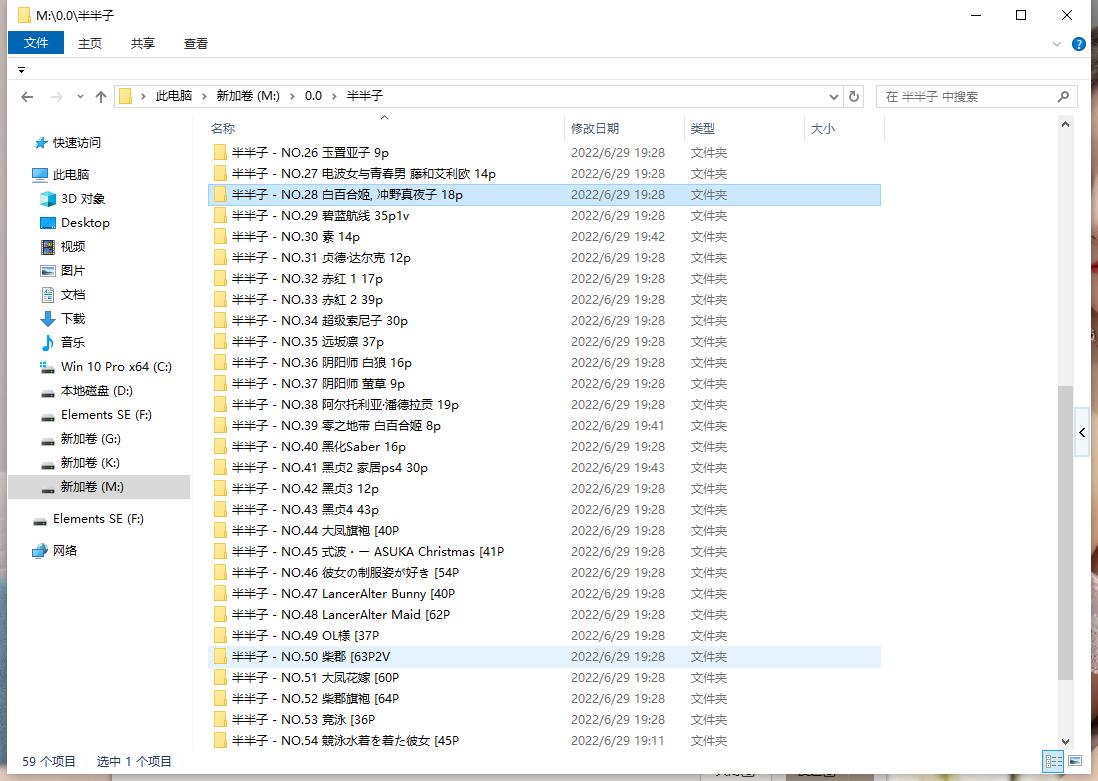Open the Help question mark icon

coord(1078,44)
